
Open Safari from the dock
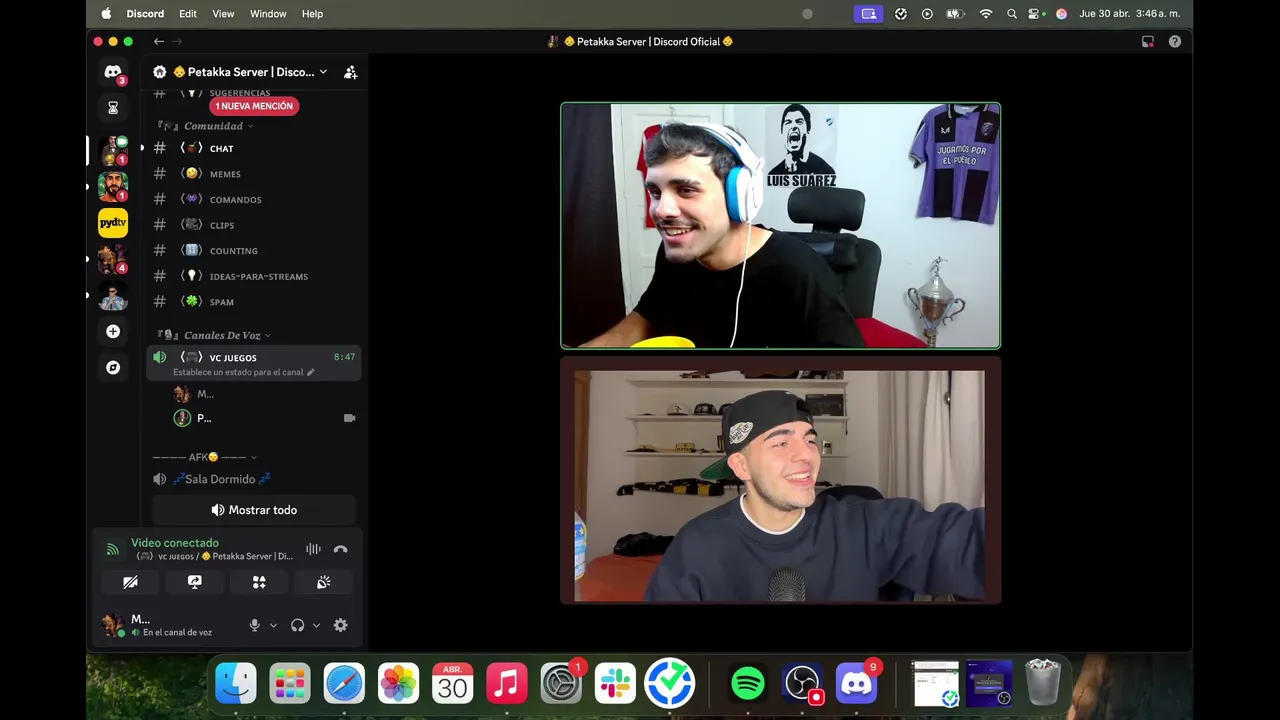pos(344,684)
